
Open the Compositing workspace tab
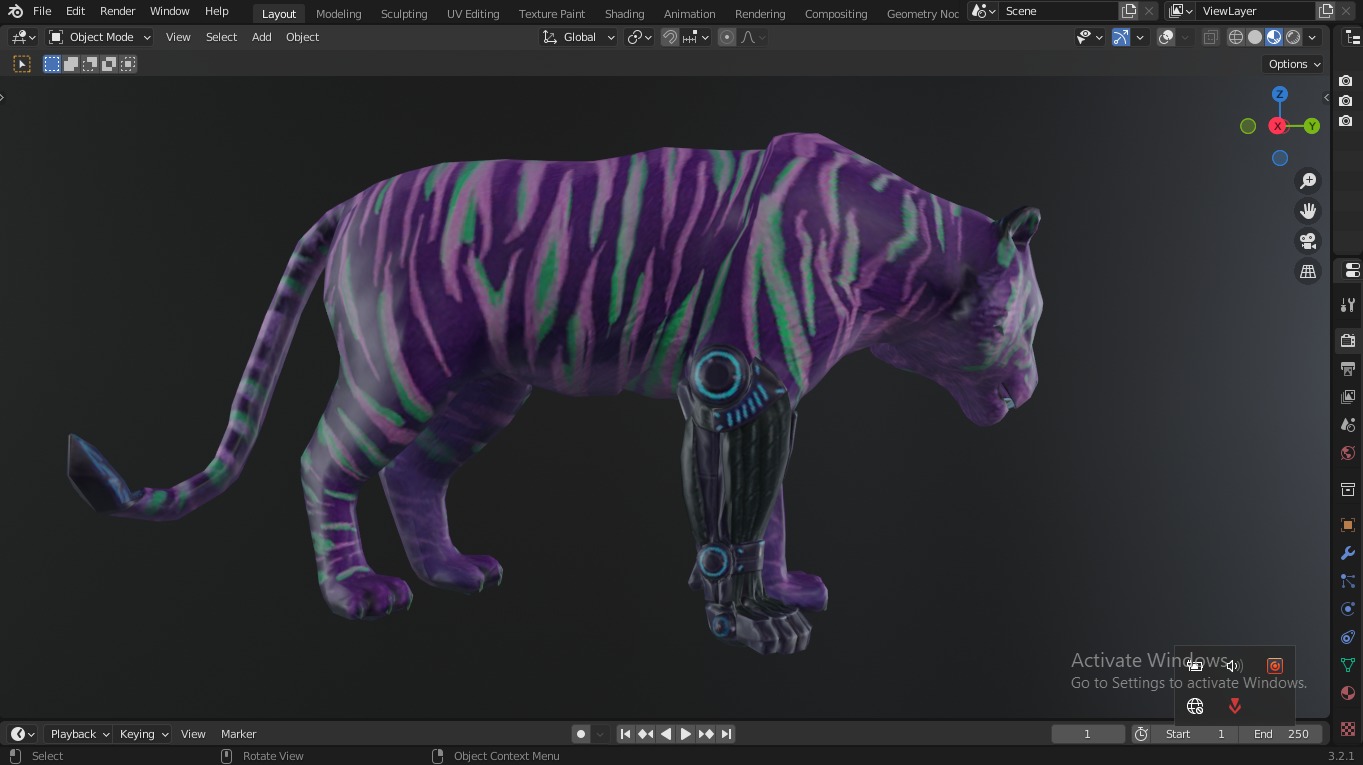pos(836,14)
